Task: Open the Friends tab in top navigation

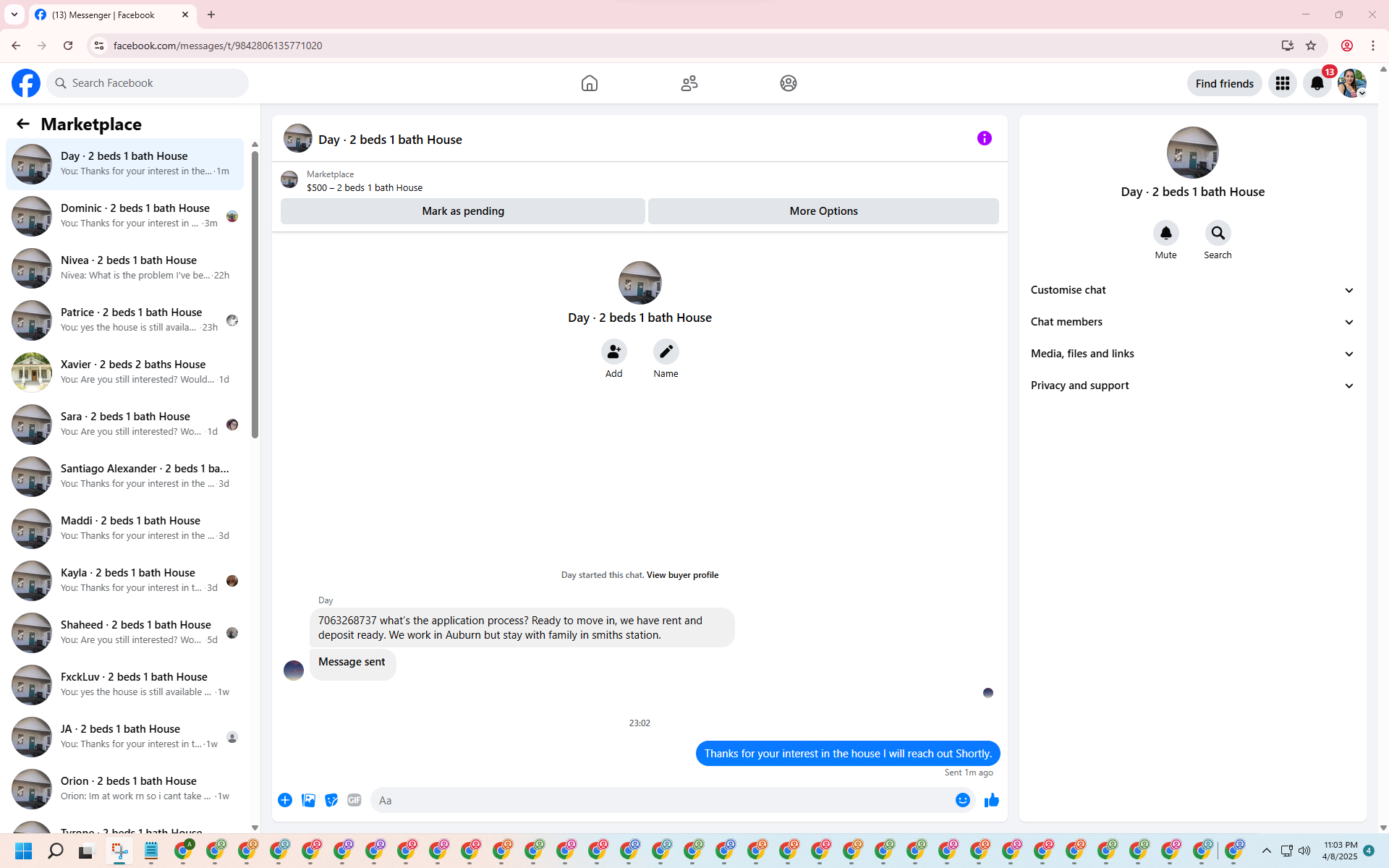Action: pyautogui.click(x=689, y=83)
